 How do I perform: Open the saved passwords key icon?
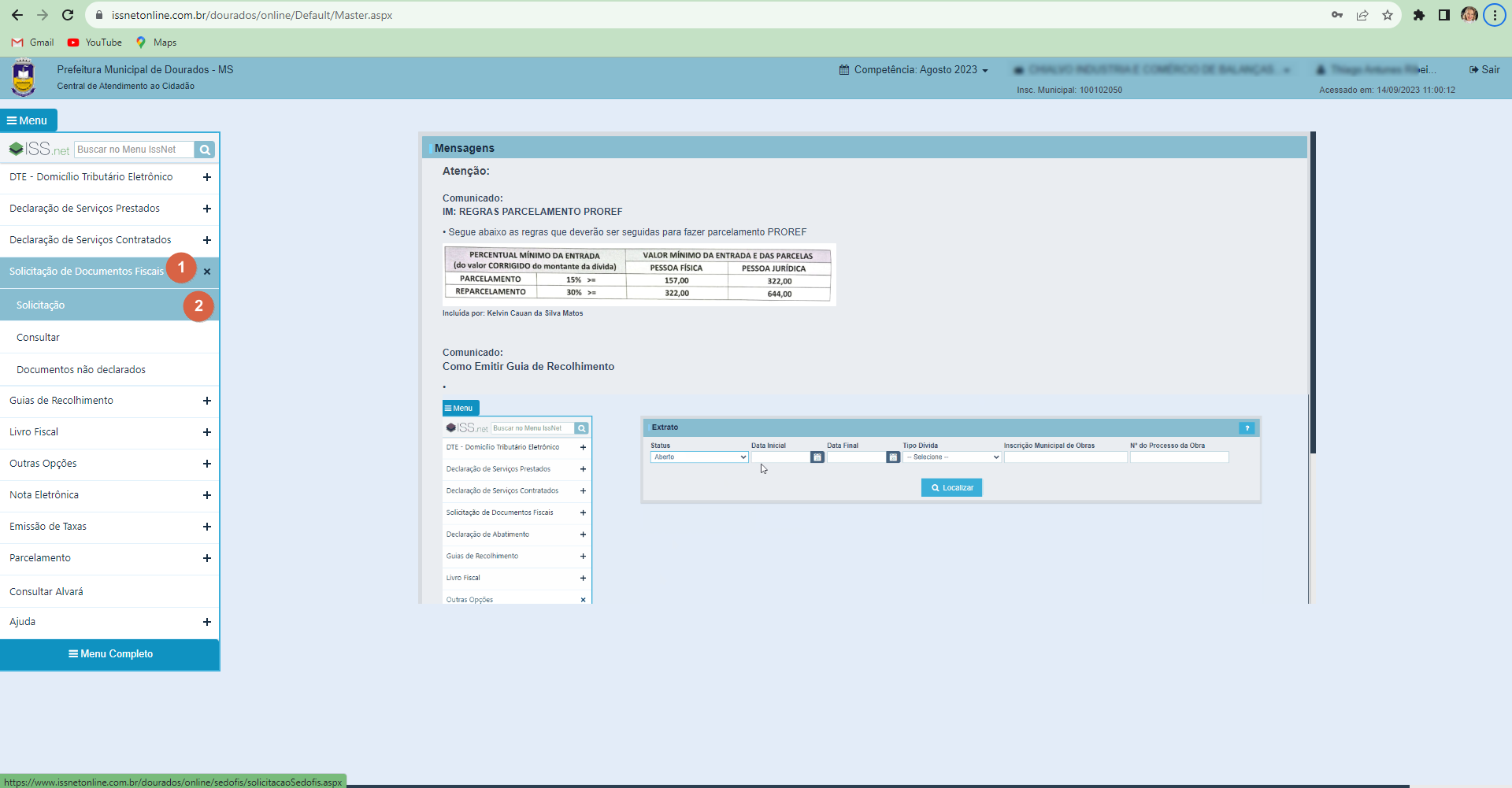(1337, 15)
